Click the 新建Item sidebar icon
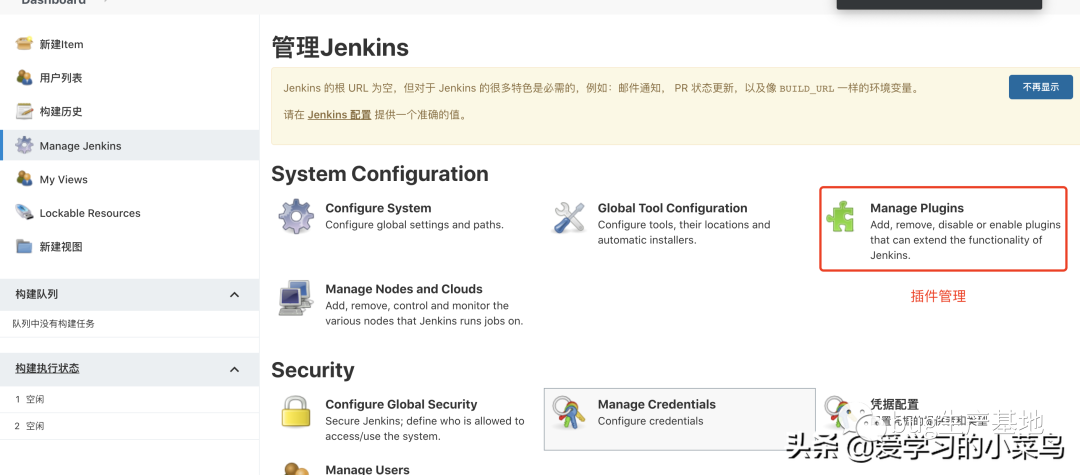The height and width of the screenshot is (475, 1080). pos(24,44)
